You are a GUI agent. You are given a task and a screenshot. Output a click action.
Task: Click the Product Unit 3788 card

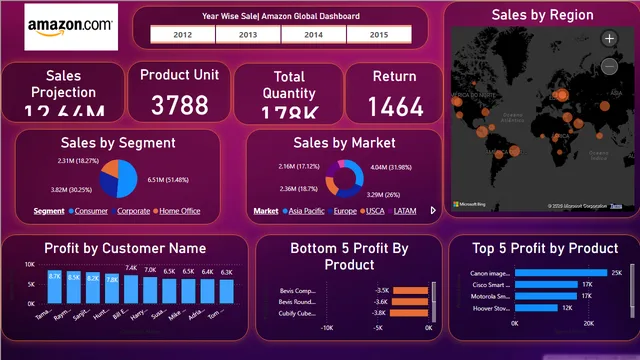coord(179,92)
